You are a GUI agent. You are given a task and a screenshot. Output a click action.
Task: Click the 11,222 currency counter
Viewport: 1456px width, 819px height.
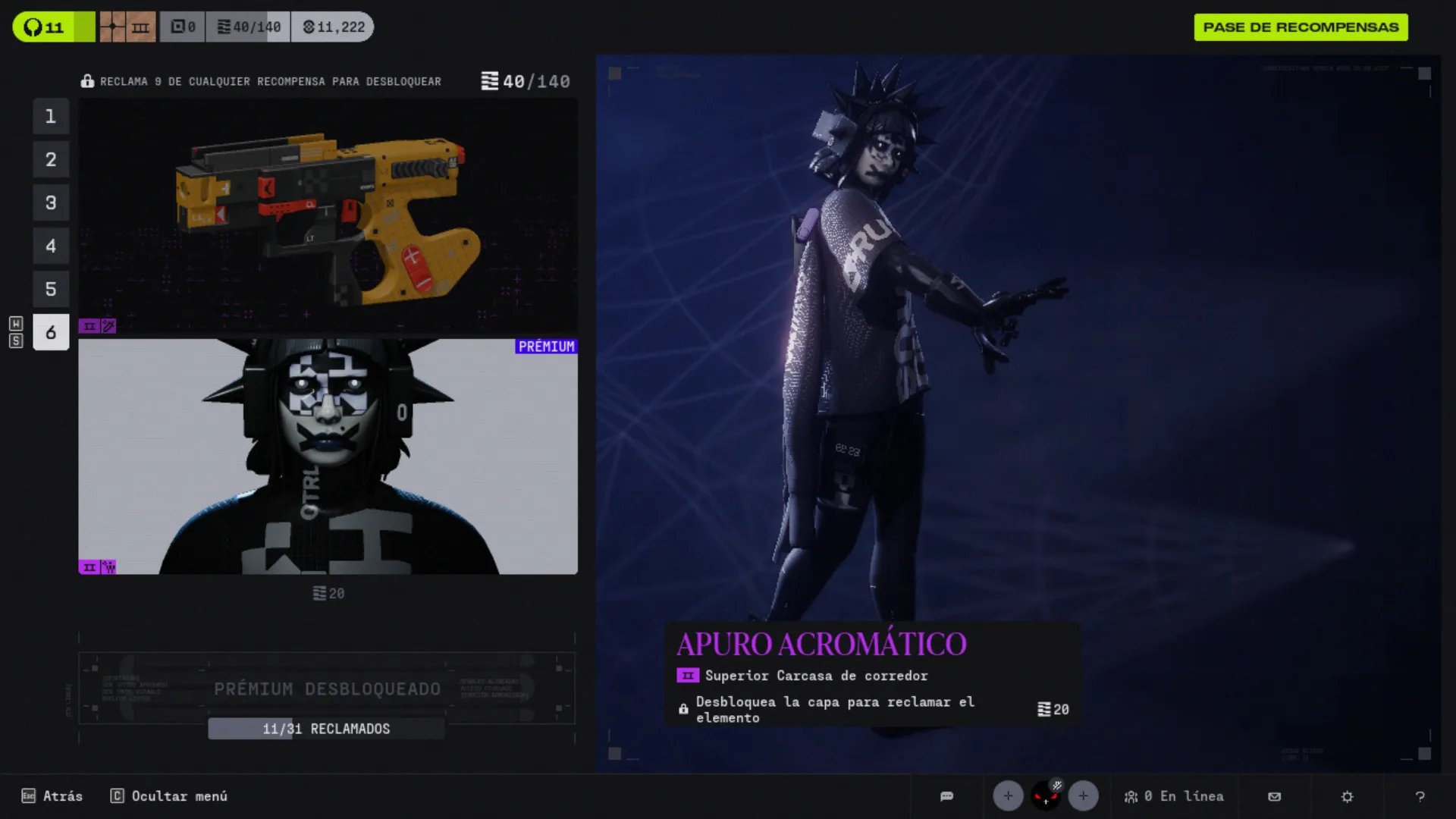[333, 27]
